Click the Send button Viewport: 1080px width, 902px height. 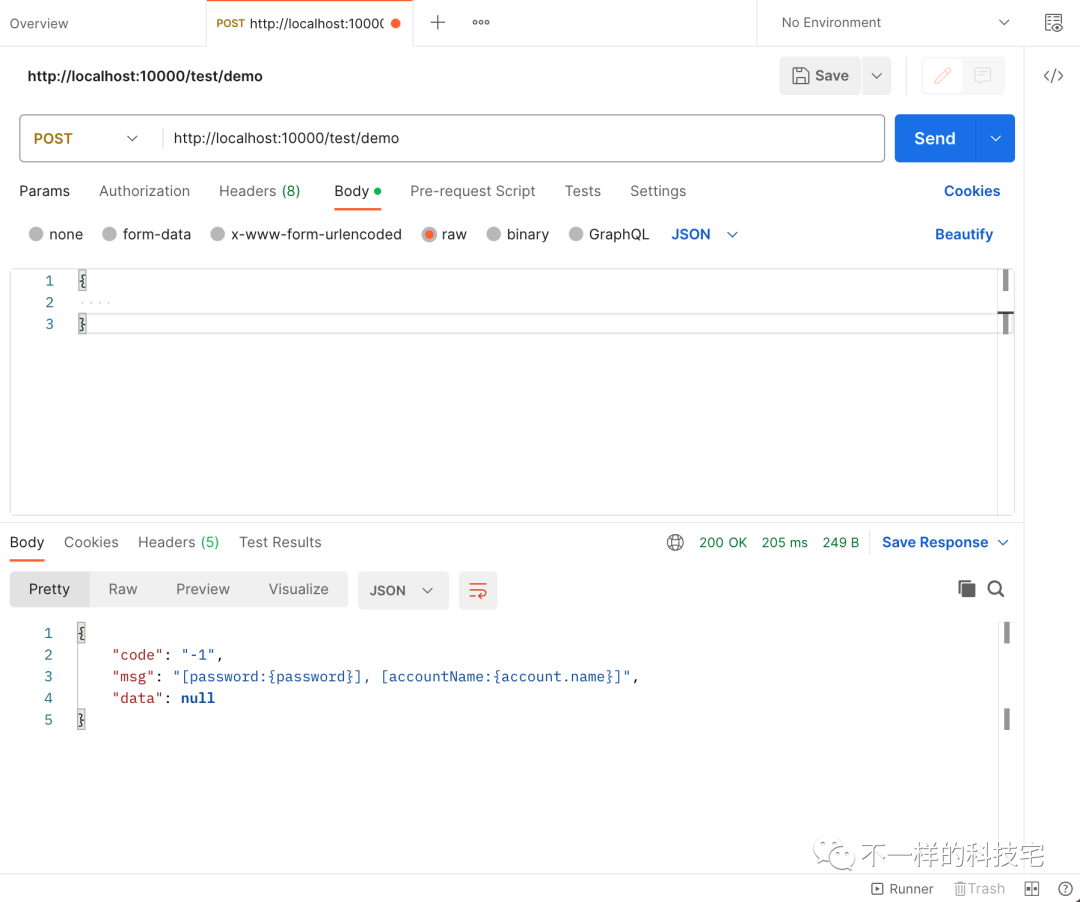click(933, 138)
